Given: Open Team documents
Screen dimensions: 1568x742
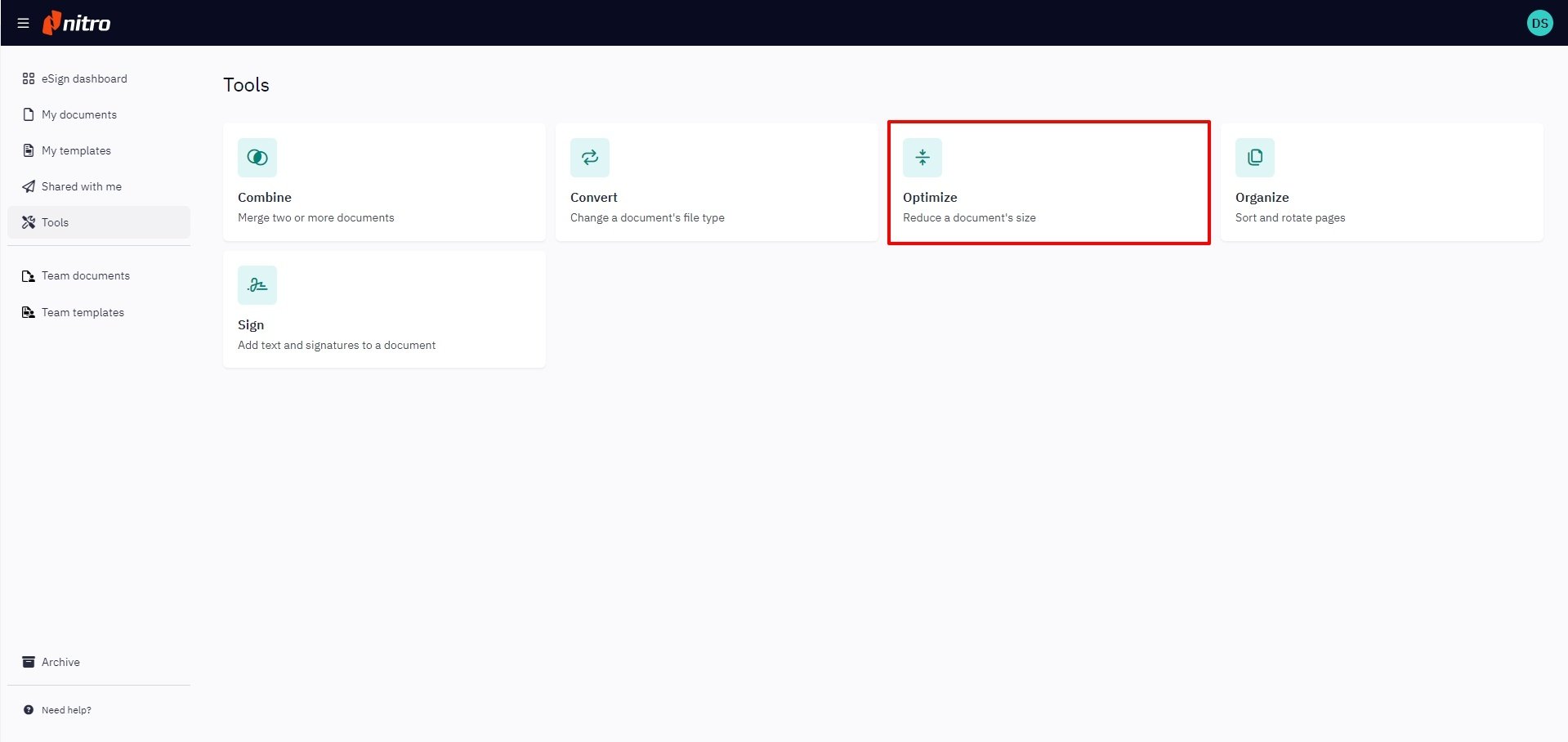Looking at the screenshot, I should coord(85,275).
